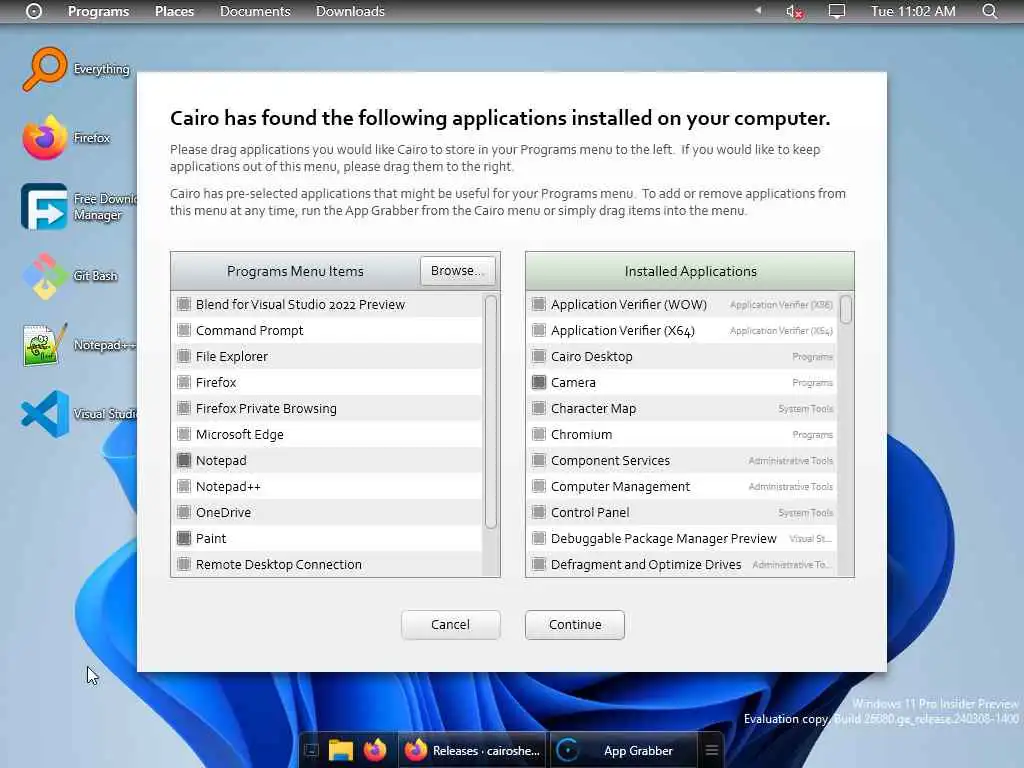Select Character Map entry
This screenshot has width=1024, height=768.
pyautogui.click(x=682, y=408)
